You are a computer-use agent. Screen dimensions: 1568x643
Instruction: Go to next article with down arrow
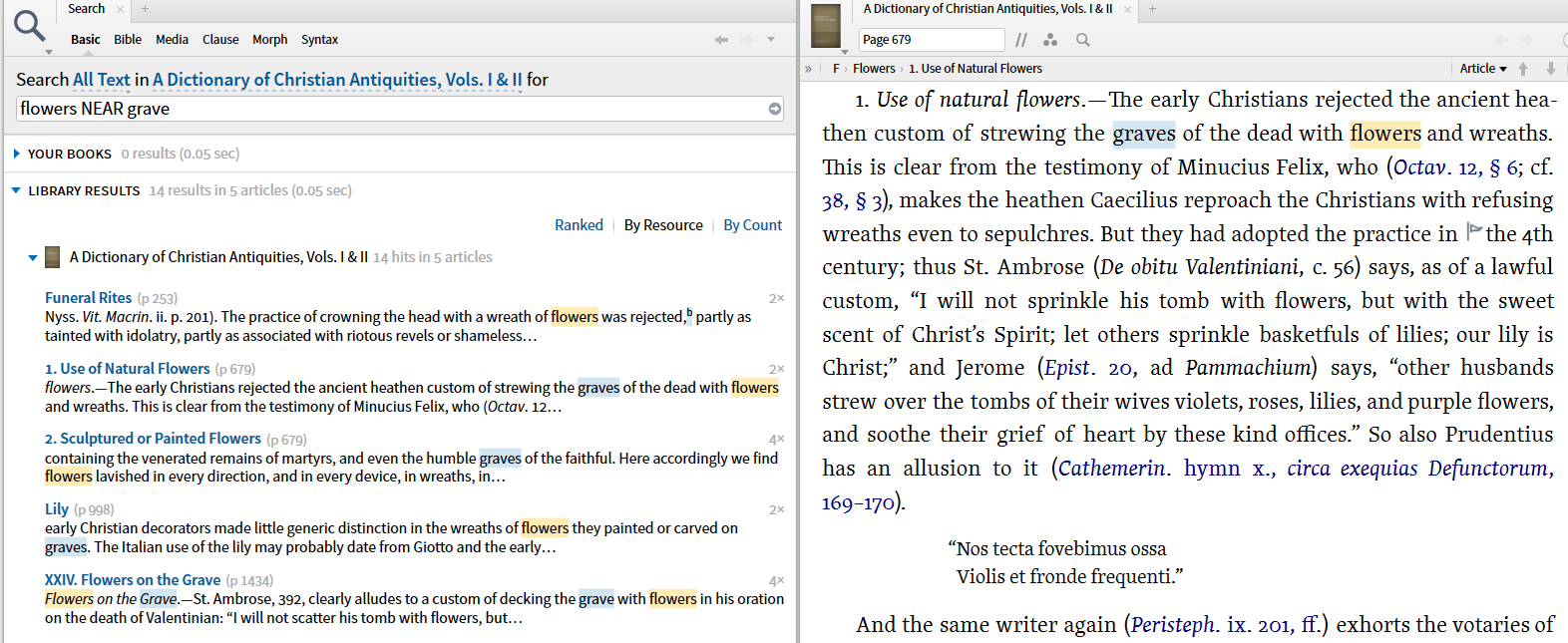[1550, 69]
